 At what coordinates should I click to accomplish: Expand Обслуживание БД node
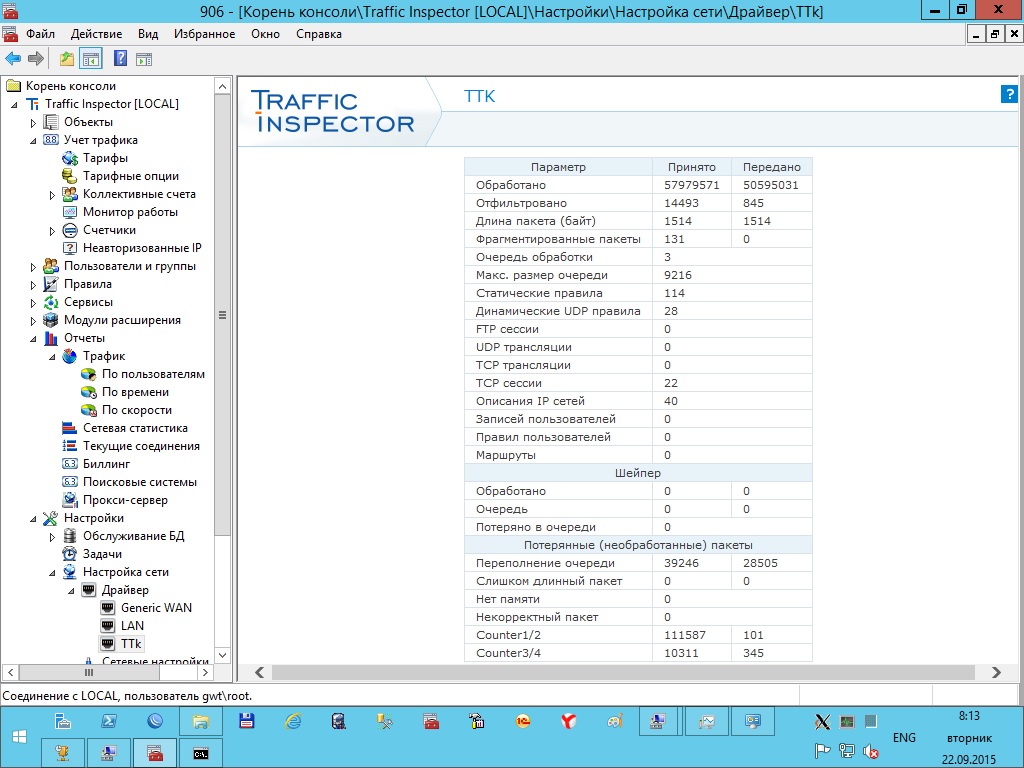(x=52, y=536)
